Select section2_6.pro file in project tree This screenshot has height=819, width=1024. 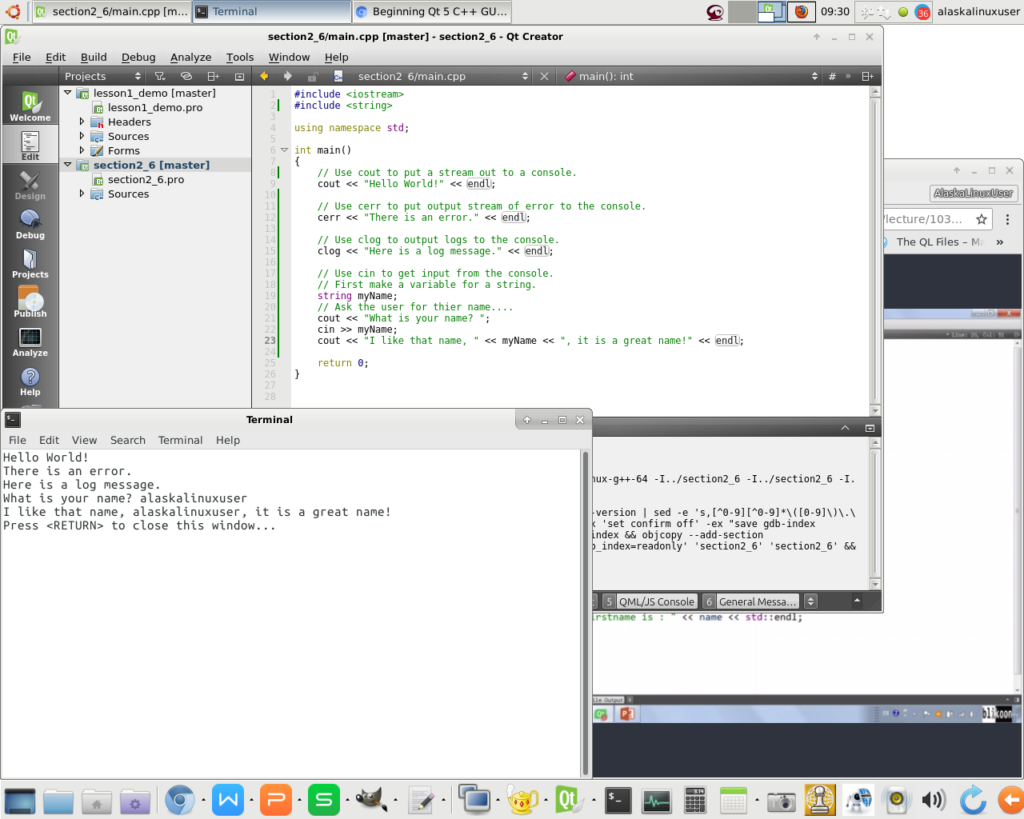pyautogui.click(x=145, y=180)
